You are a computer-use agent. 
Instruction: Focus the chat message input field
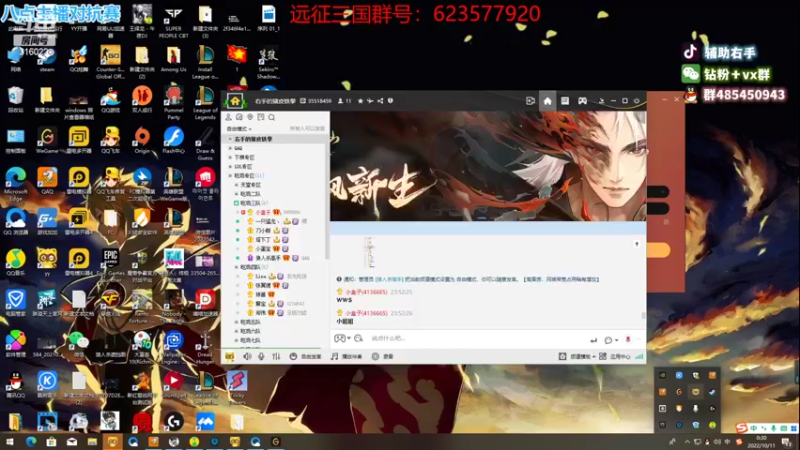[477, 338]
